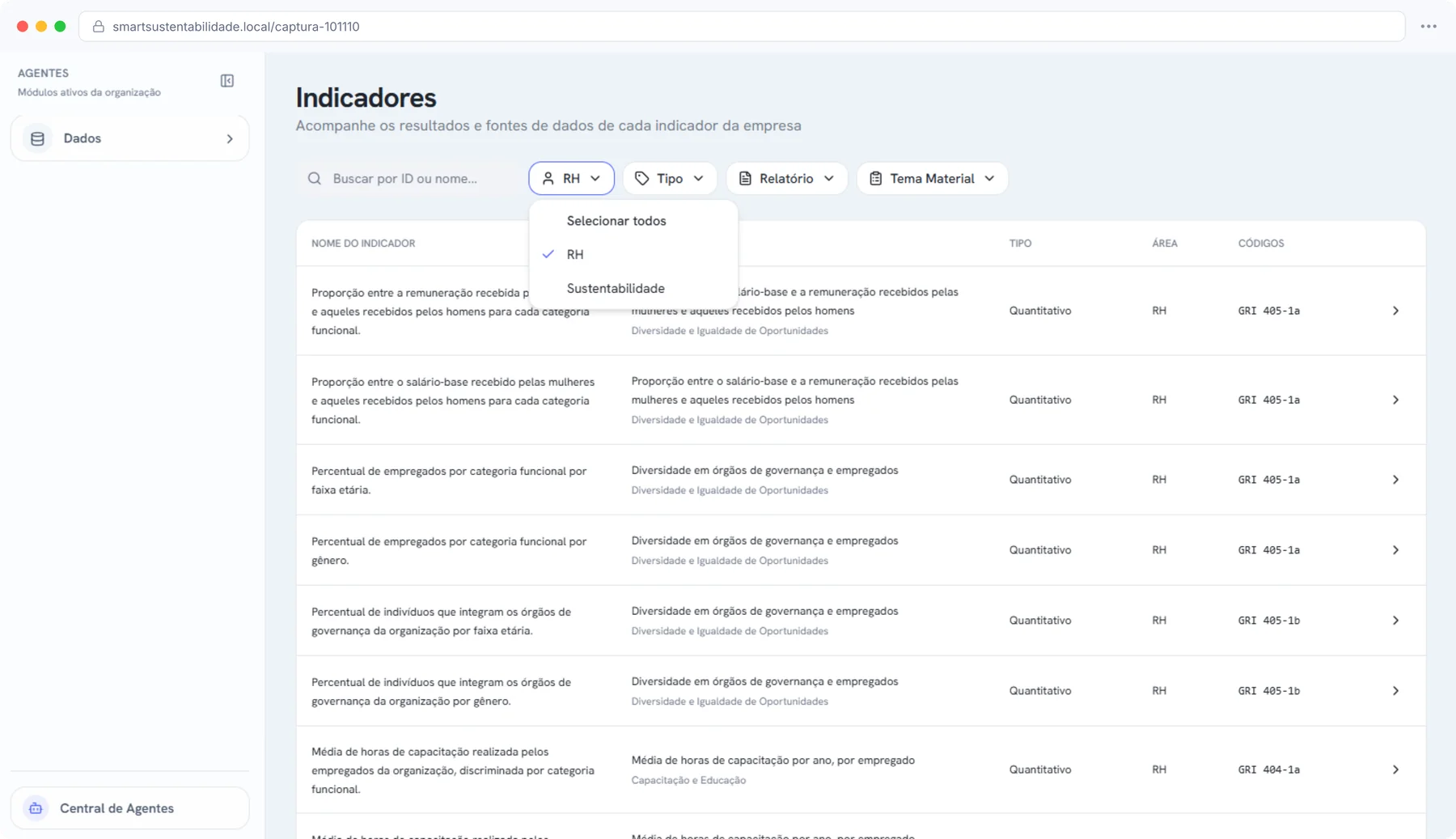
Task: Open 'governança por gênero' row chevron
Action: (1395, 691)
